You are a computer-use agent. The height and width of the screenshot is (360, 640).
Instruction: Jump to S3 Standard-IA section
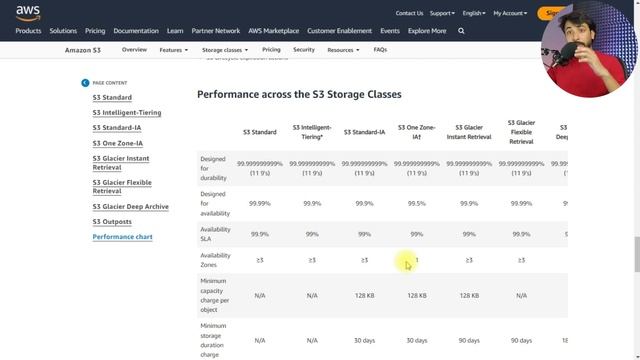[x=117, y=128]
